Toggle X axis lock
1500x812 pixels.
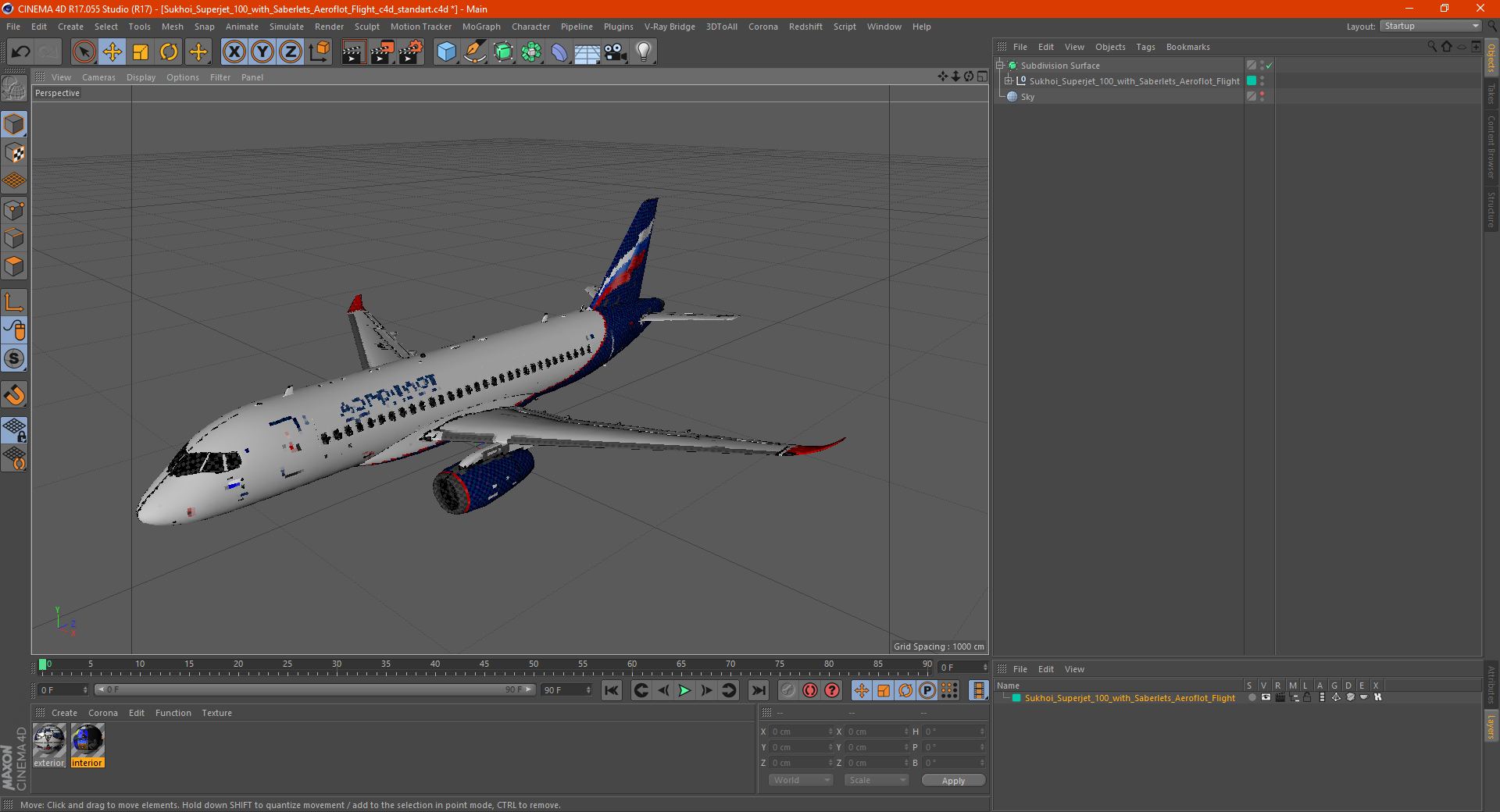point(234,52)
